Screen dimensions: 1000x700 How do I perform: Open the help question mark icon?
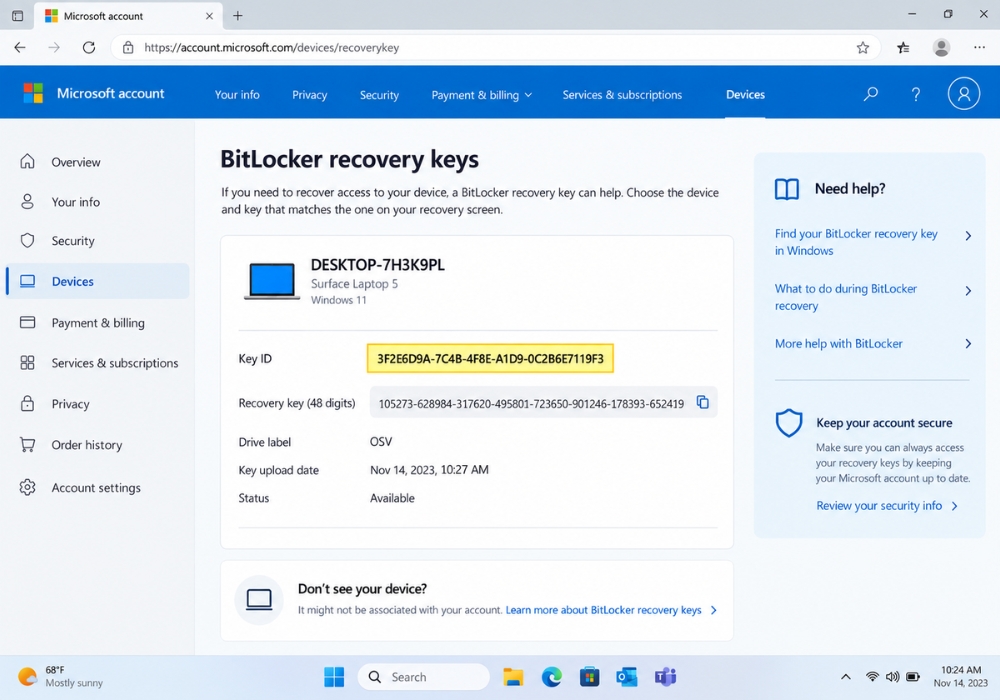pos(916,94)
